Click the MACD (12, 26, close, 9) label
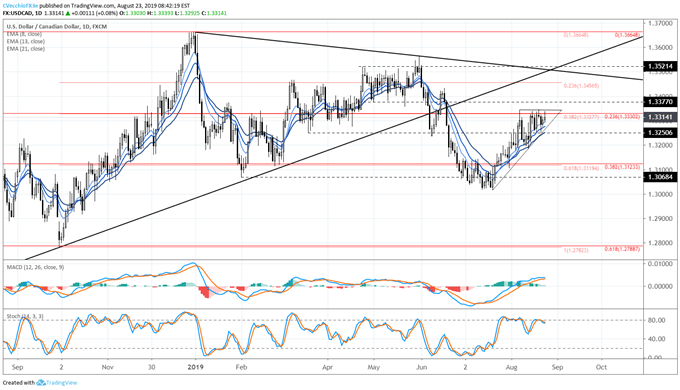680x390 pixels. [35, 267]
